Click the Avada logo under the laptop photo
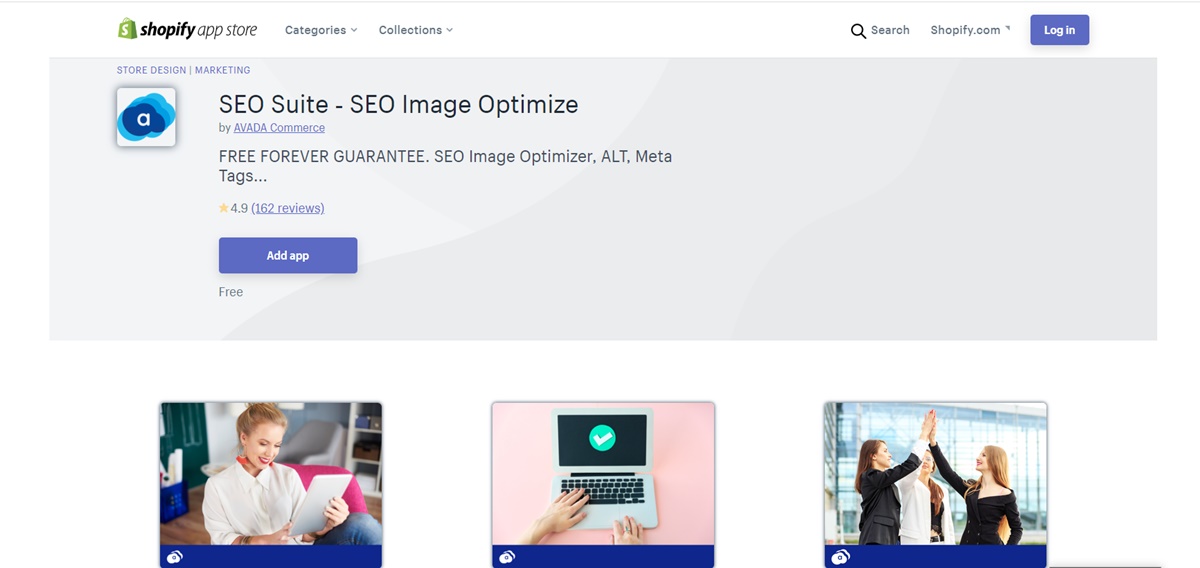This screenshot has height=568, width=1200. (506, 557)
